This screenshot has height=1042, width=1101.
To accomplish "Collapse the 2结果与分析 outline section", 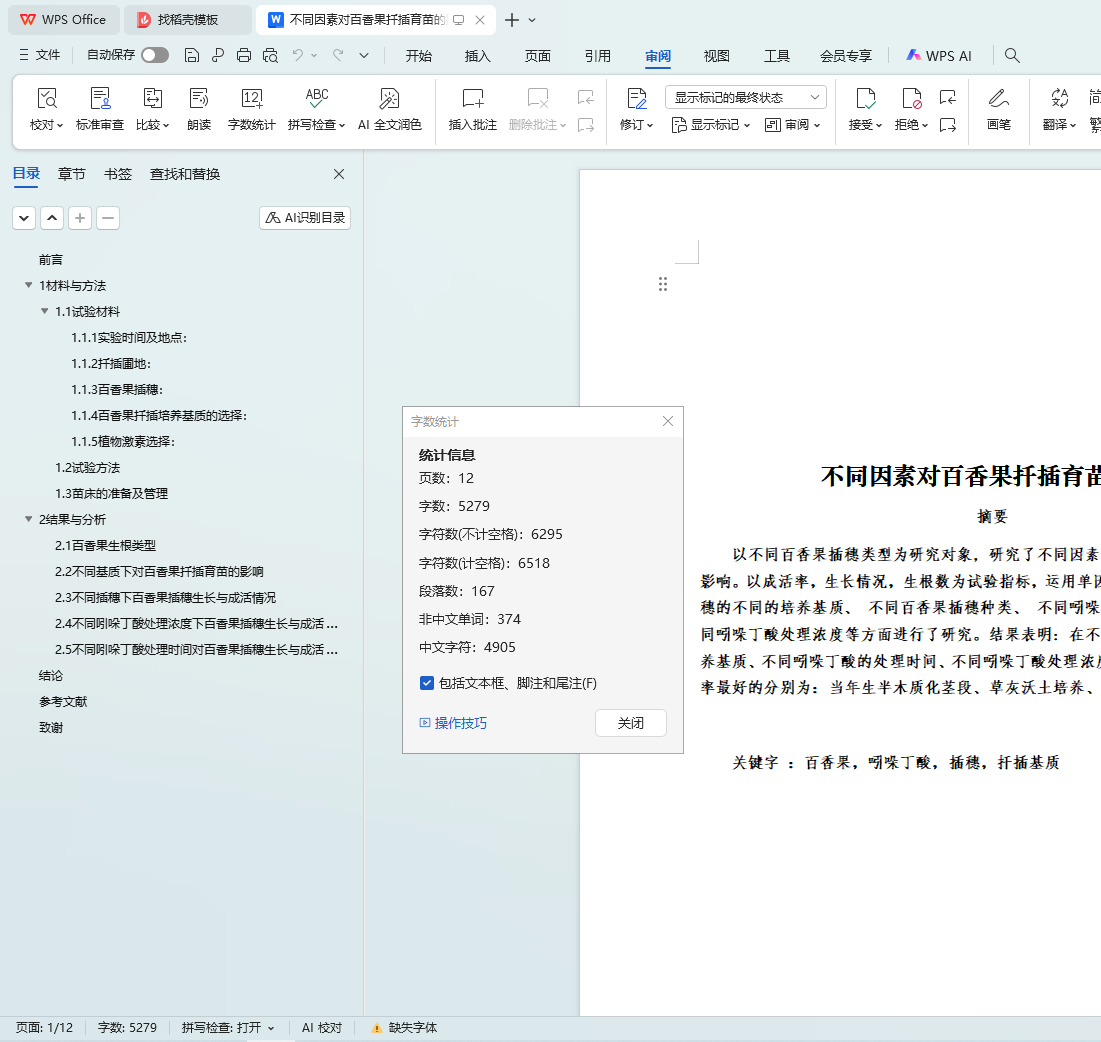I will pyautogui.click(x=29, y=520).
